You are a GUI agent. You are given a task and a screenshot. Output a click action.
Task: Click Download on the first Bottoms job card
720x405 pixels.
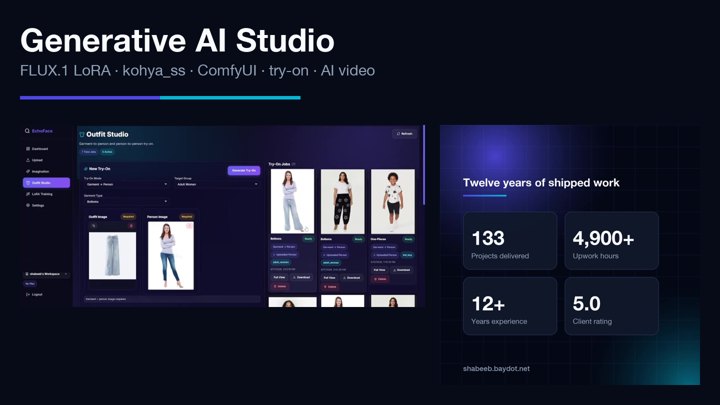[301, 277]
